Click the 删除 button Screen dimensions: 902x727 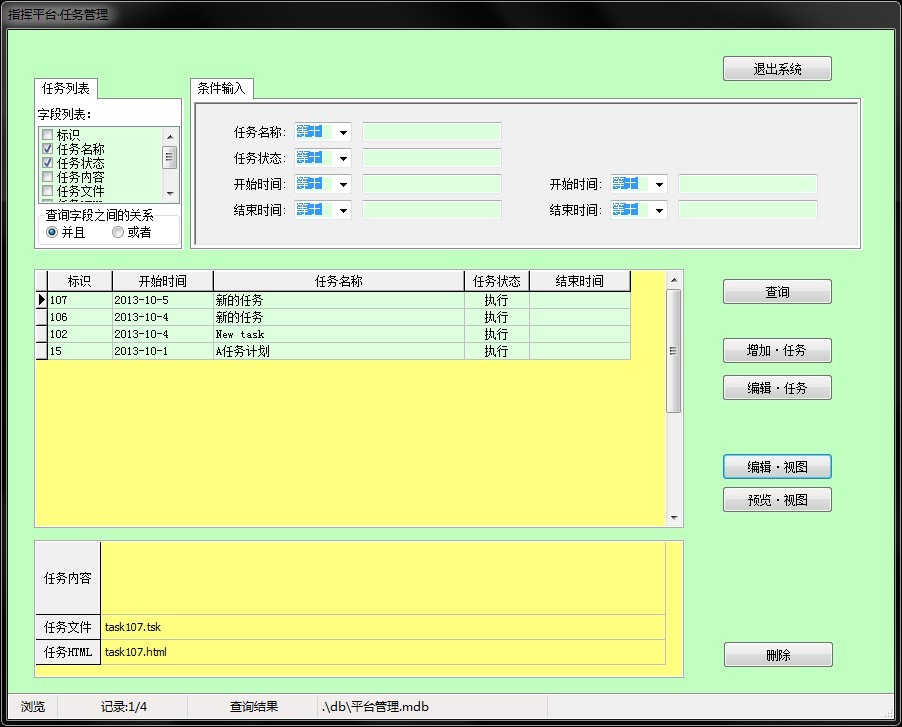click(778, 655)
